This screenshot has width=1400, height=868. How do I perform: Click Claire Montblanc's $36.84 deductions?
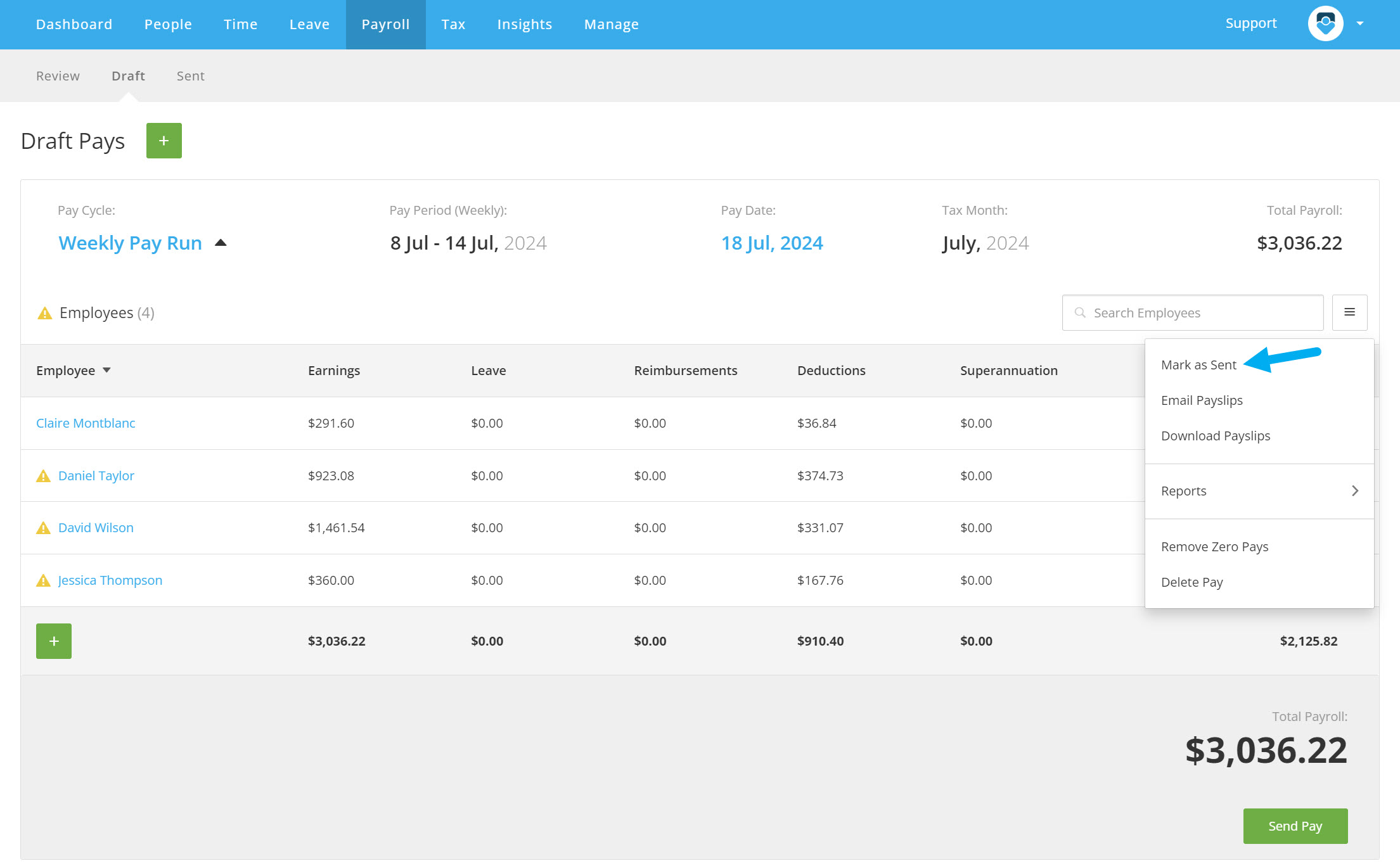coord(817,423)
